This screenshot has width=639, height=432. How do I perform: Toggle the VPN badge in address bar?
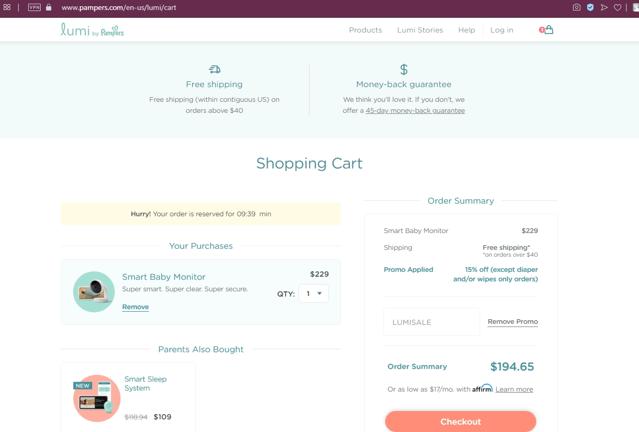(34, 7)
